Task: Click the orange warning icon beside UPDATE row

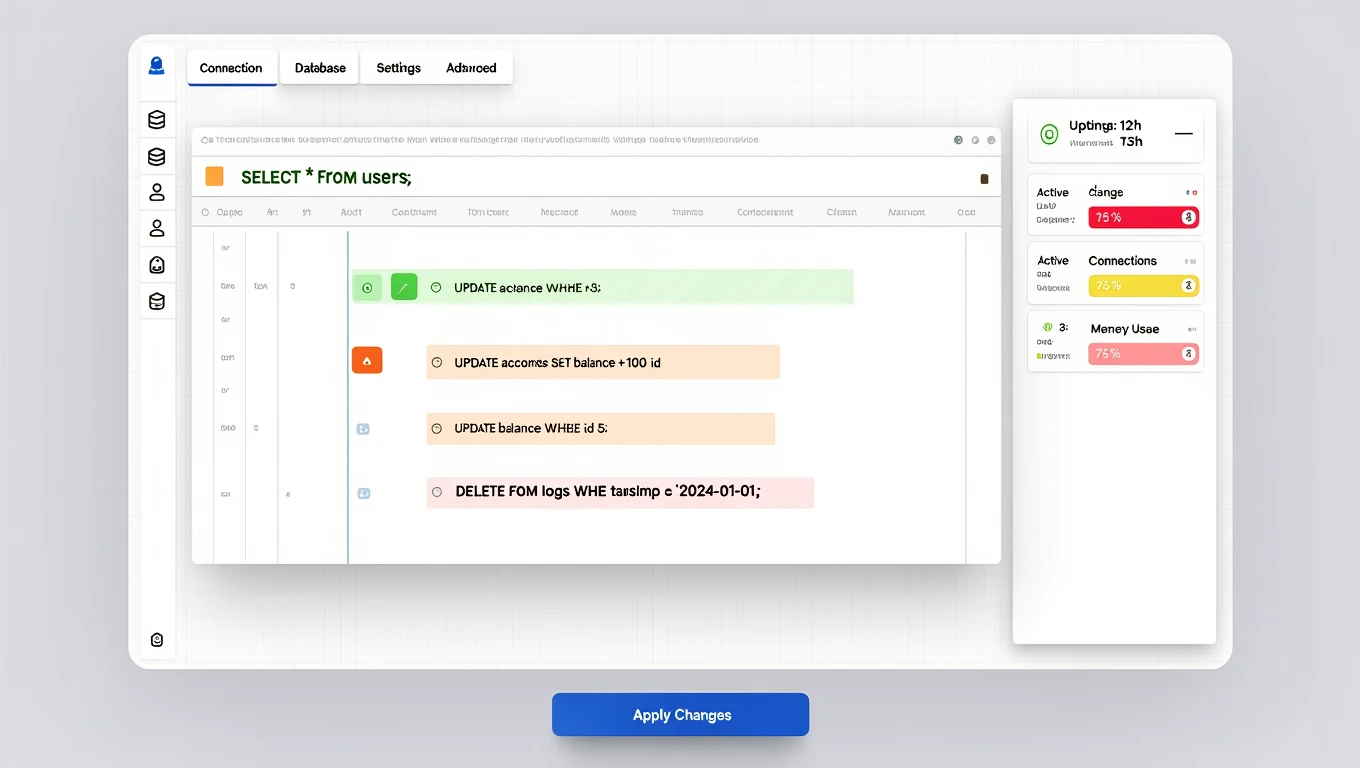Action: point(367,361)
